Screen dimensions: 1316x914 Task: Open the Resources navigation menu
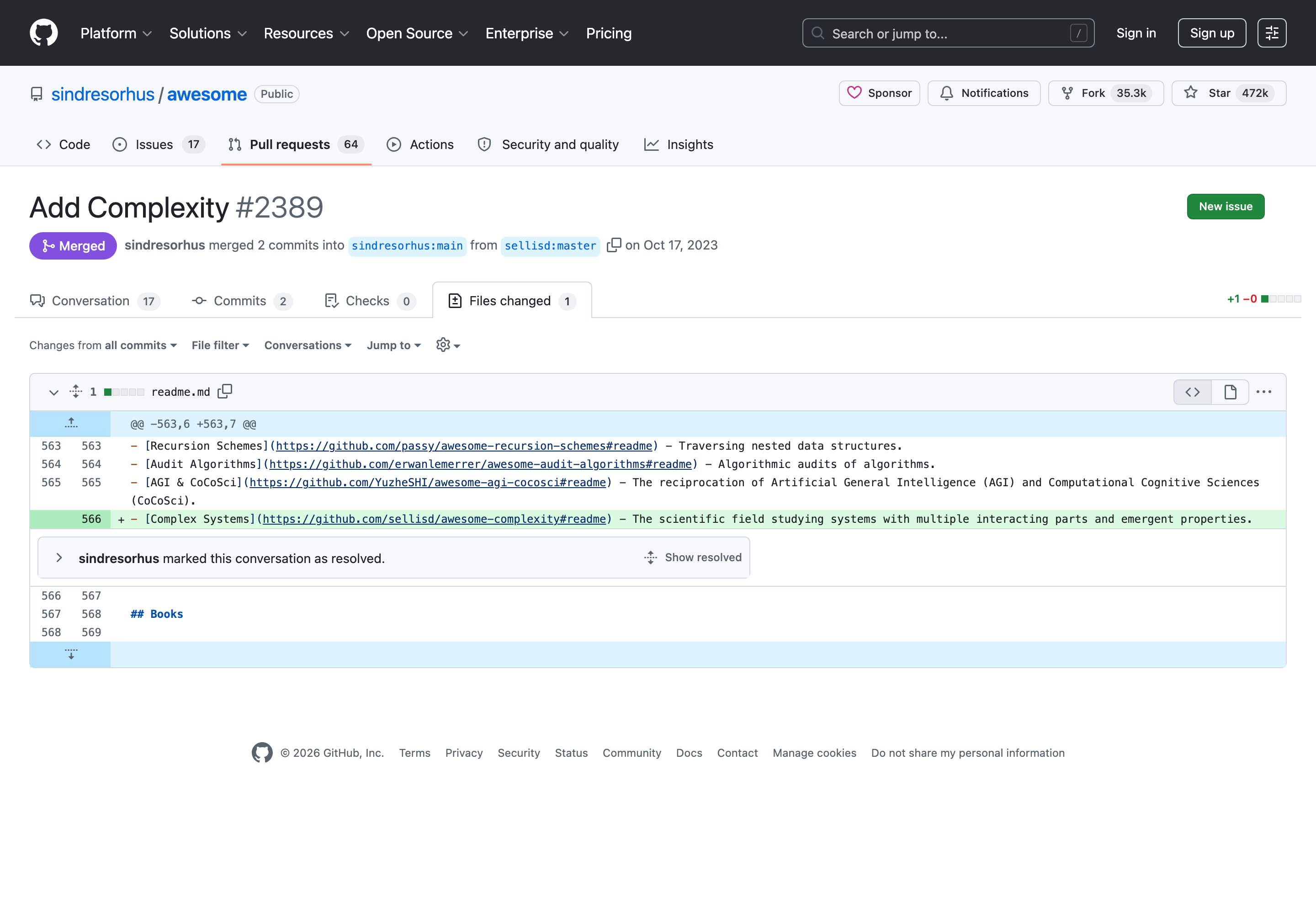[306, 33]
